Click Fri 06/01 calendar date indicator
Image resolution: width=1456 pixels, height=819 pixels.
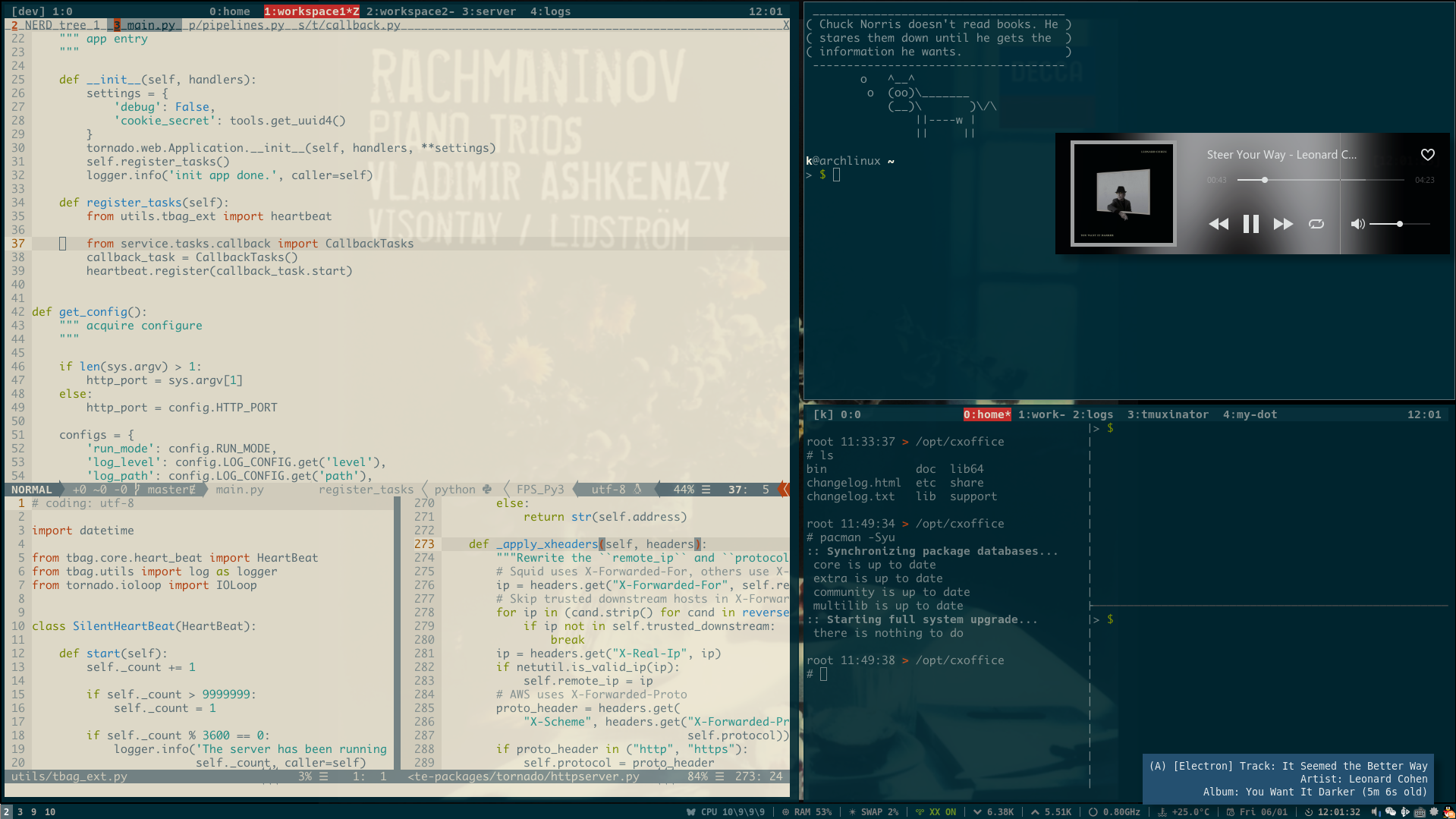pos(1257,811)
